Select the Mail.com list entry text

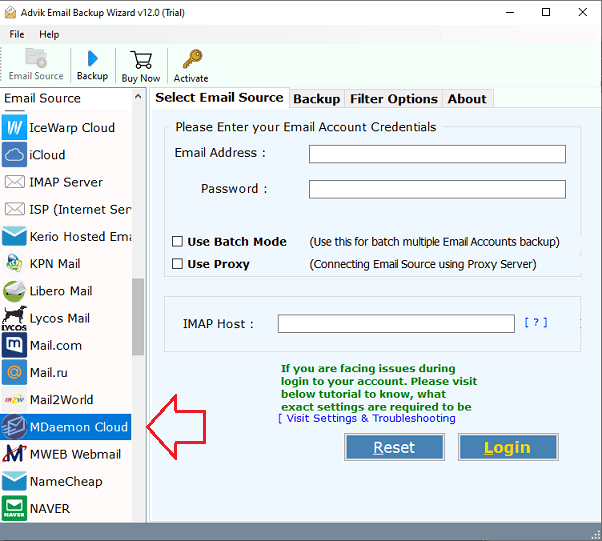56,345
